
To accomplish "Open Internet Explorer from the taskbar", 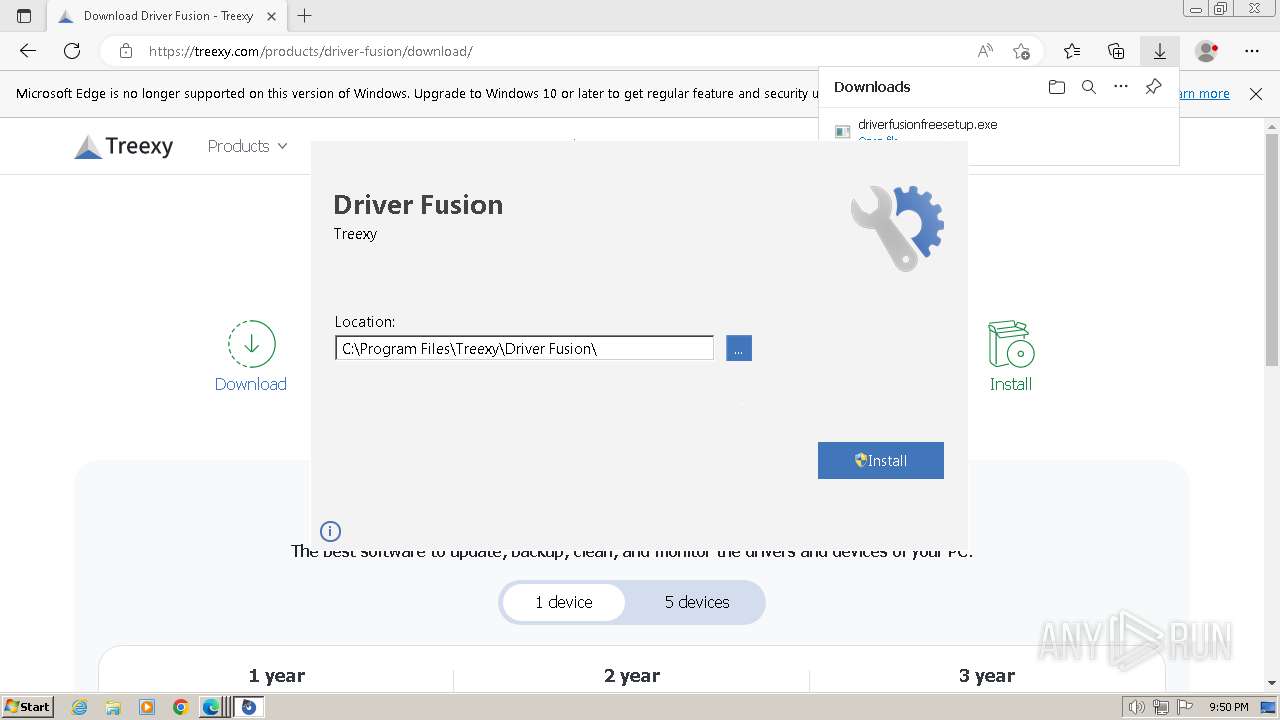I will point(80,707).
